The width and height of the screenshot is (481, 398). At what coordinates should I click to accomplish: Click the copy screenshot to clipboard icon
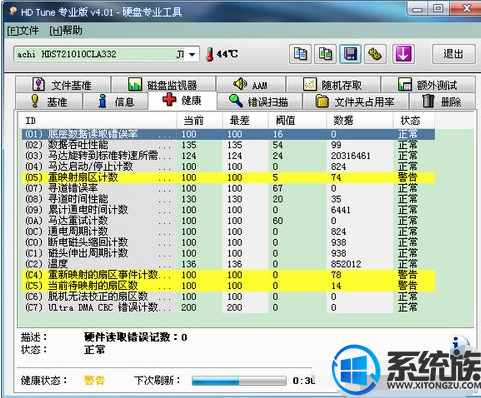click(x=325, y=54)
